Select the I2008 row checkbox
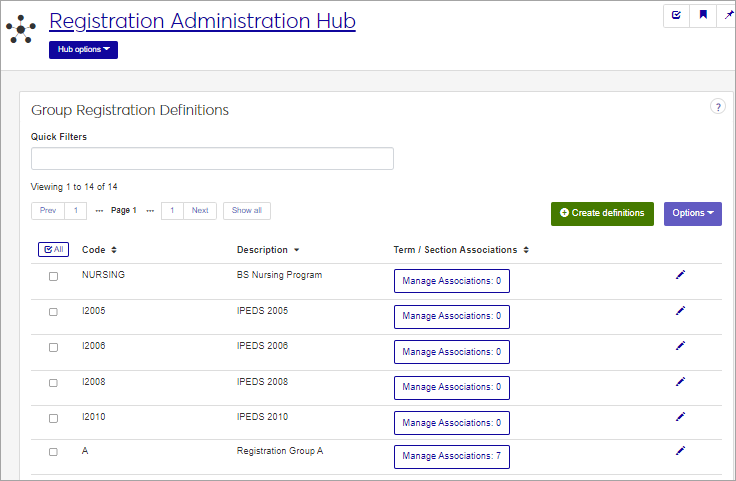736x481 pixels. [53, 382]
